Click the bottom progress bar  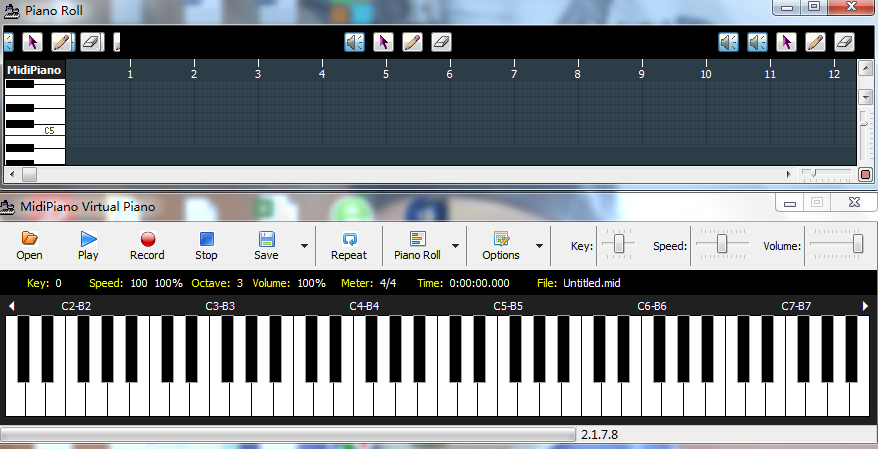[288, 434]
